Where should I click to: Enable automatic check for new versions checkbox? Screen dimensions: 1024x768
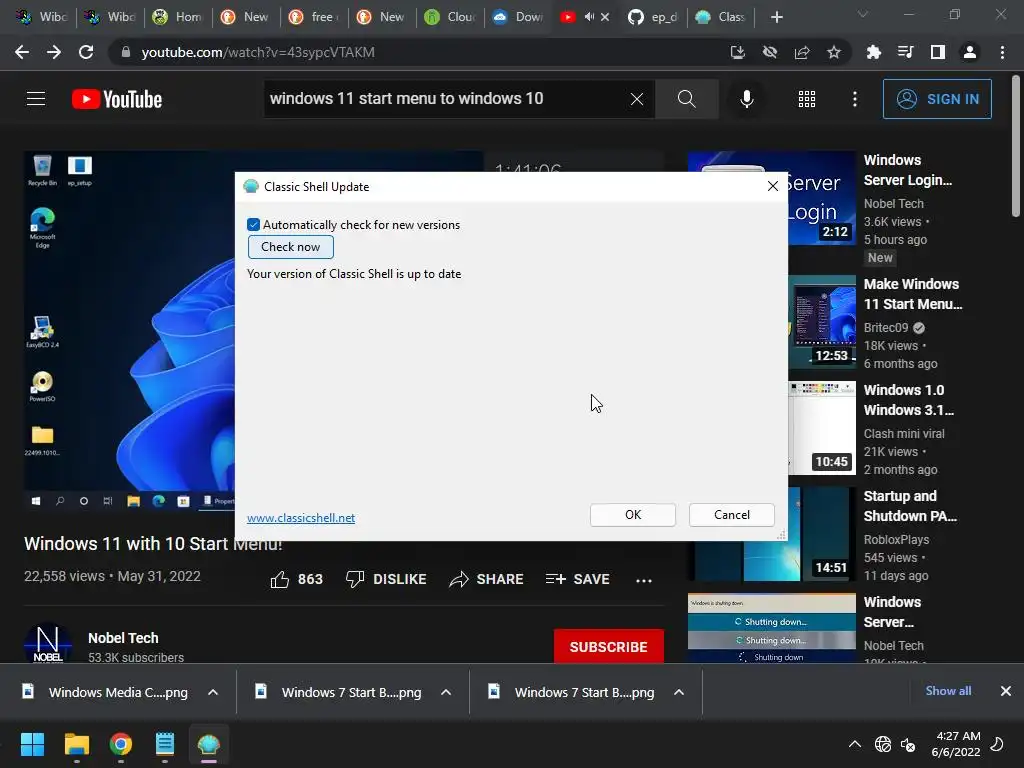tap(253, 225)
